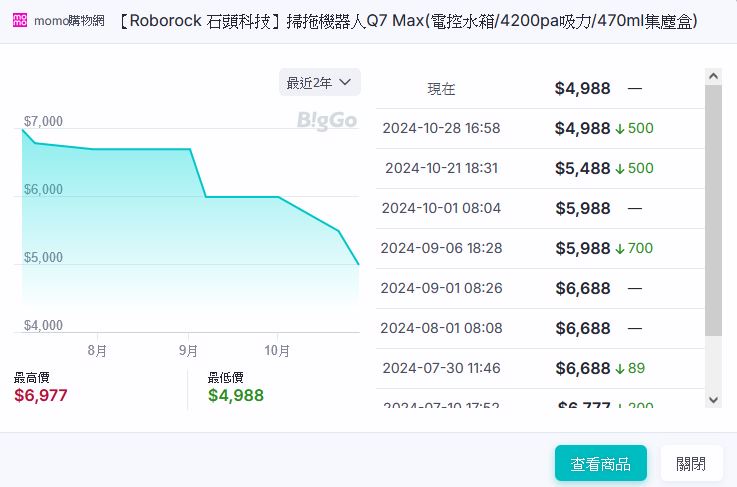Click the BigGo watermark logo in chart
The image size is (737, 487).
pyautogui.click(x=327, y=120)
